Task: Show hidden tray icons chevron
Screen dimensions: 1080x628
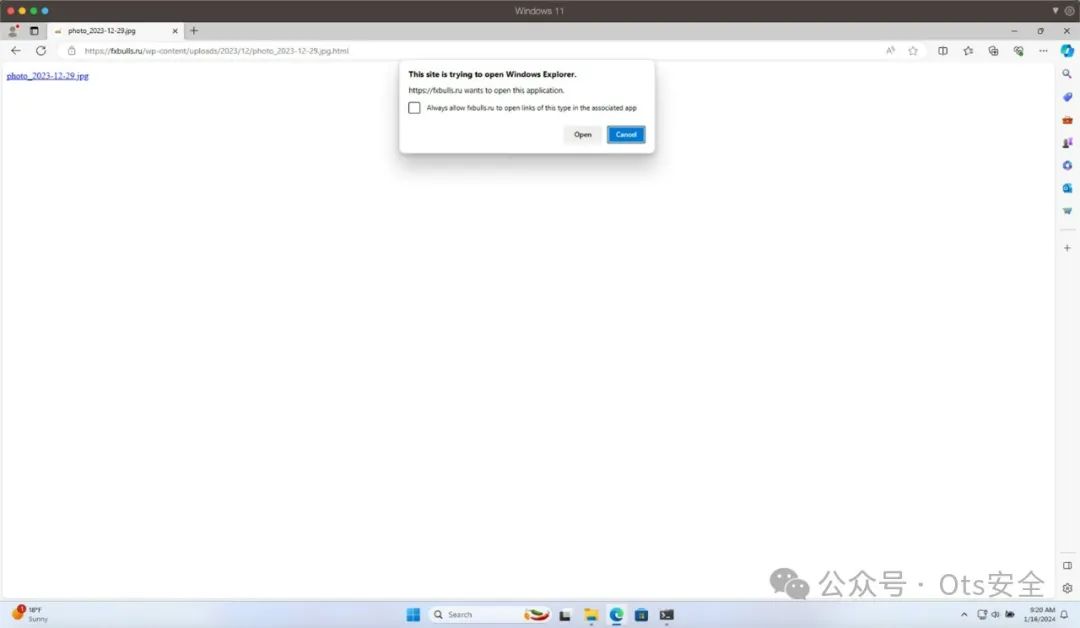Action: pyautogui.click(x=964, y=614)
